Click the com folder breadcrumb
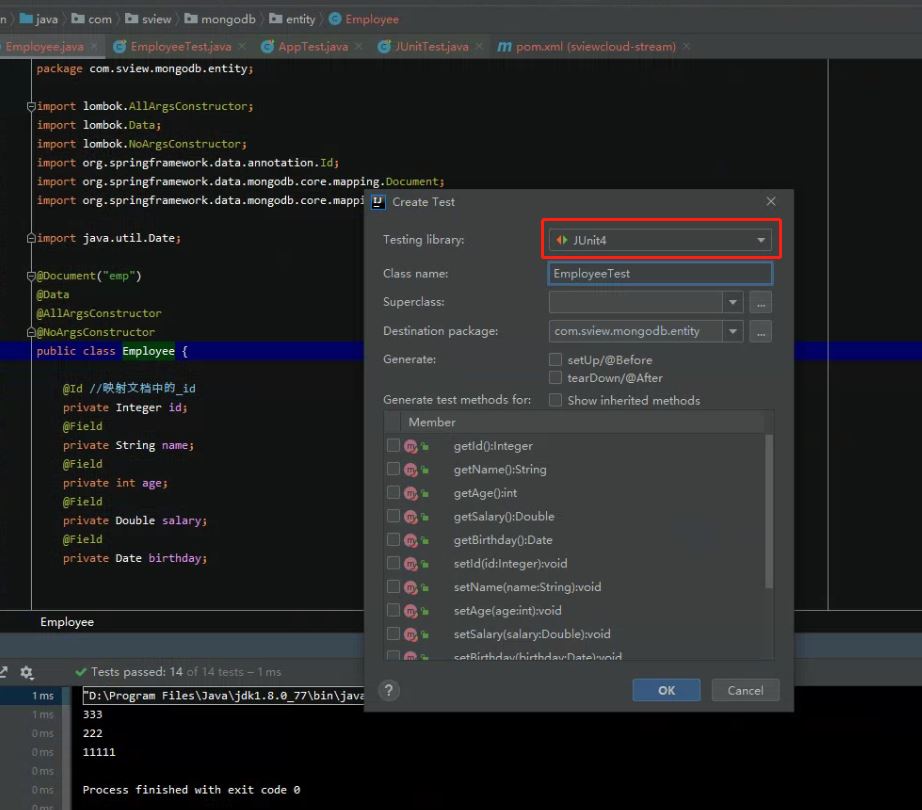 pyautogui.click(x=91, y=19)
